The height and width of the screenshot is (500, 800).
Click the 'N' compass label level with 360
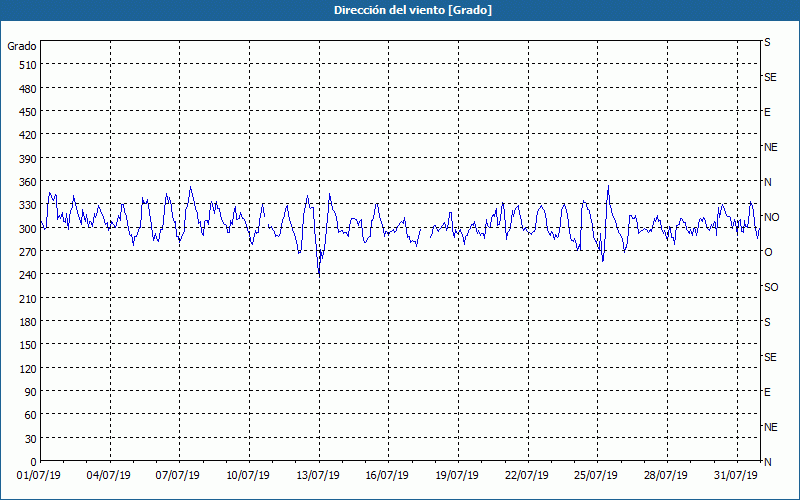[768, 182]
